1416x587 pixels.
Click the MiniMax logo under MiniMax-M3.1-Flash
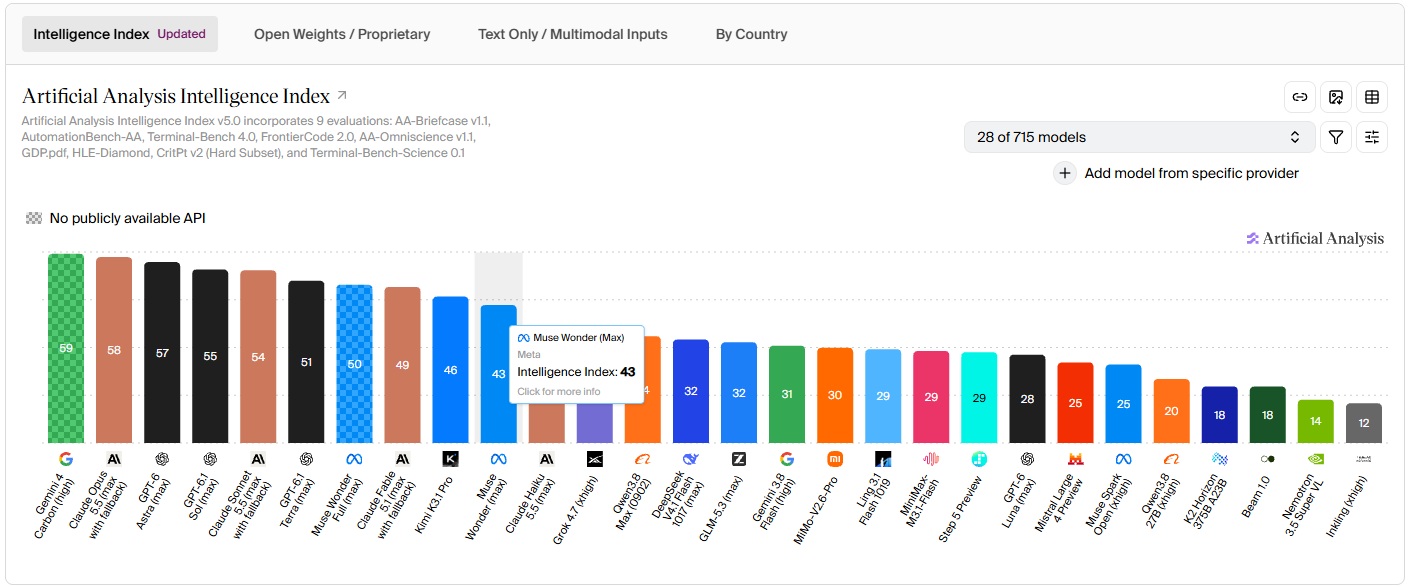click(x=931, y=459)
